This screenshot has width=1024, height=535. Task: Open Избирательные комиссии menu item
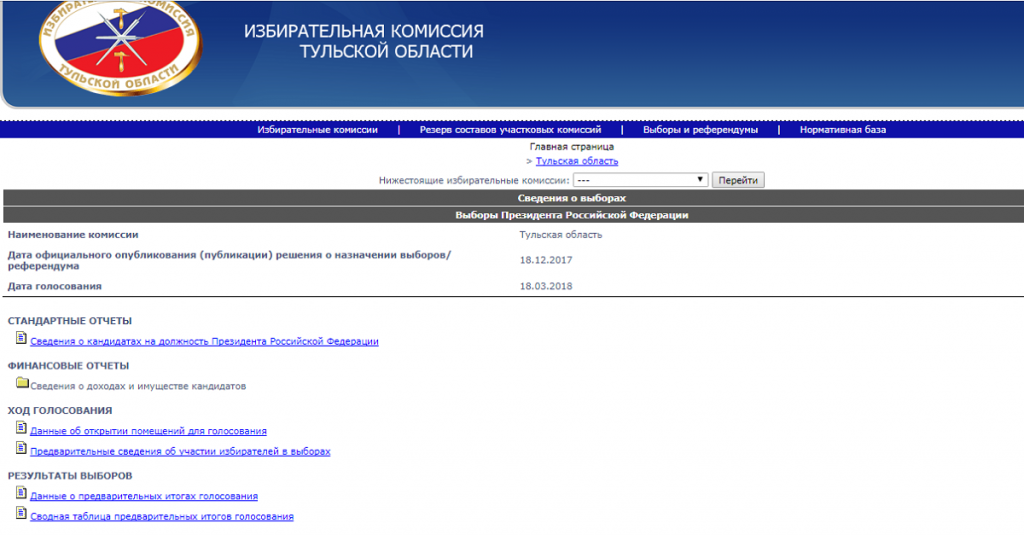317,130
